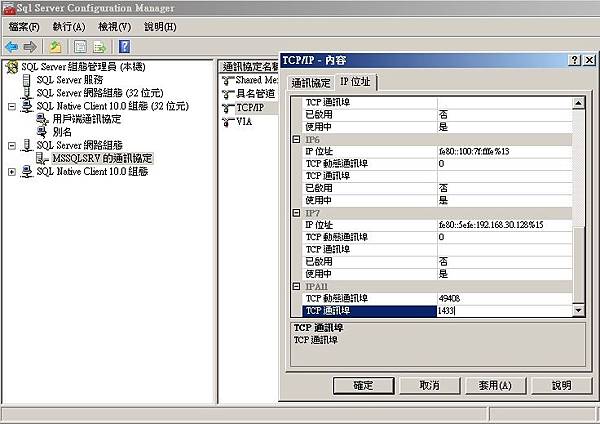This screenshot has height=424, width=600.
Task: Click the 通訊協定名稱 column header
Action: pos(249,67)
